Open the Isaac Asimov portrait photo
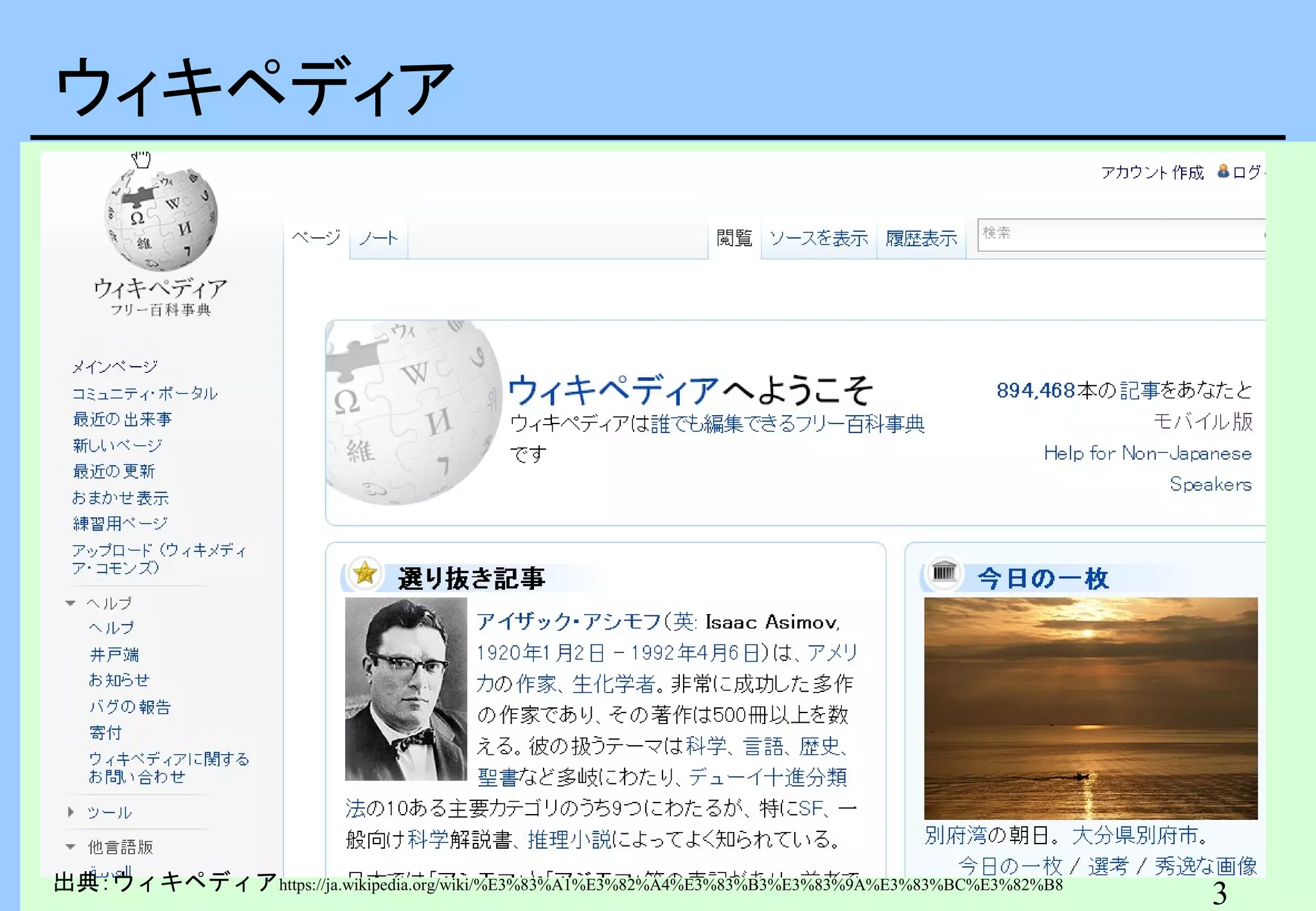 (x=406, y=689)
